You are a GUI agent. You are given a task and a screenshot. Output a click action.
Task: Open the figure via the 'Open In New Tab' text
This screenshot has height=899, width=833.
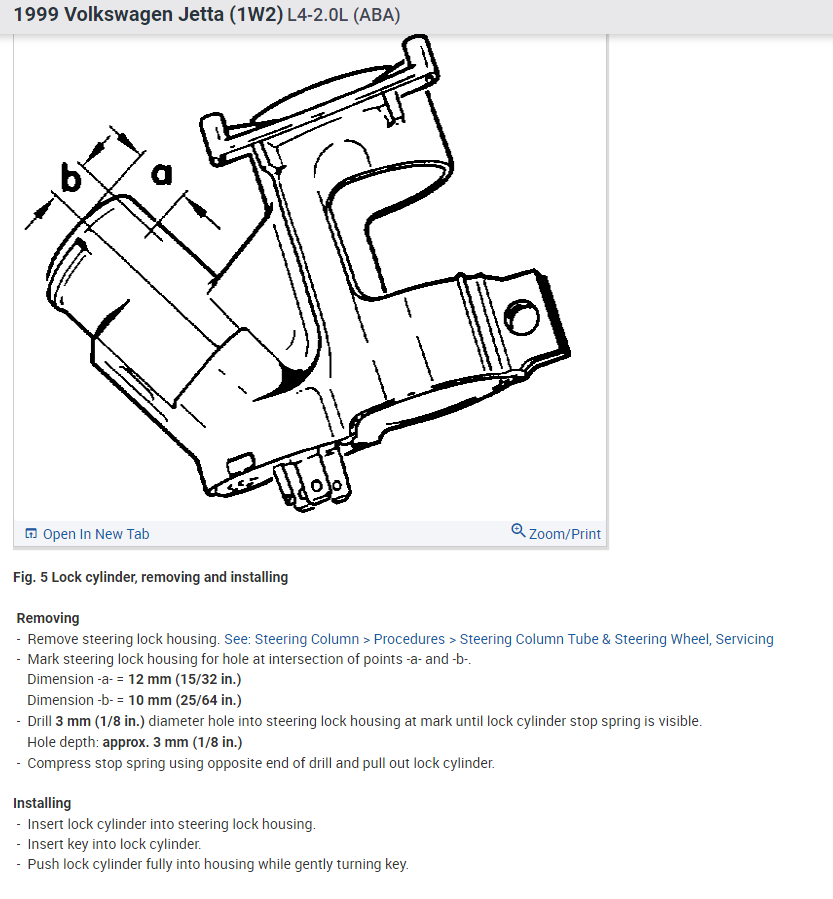(96, 534)
